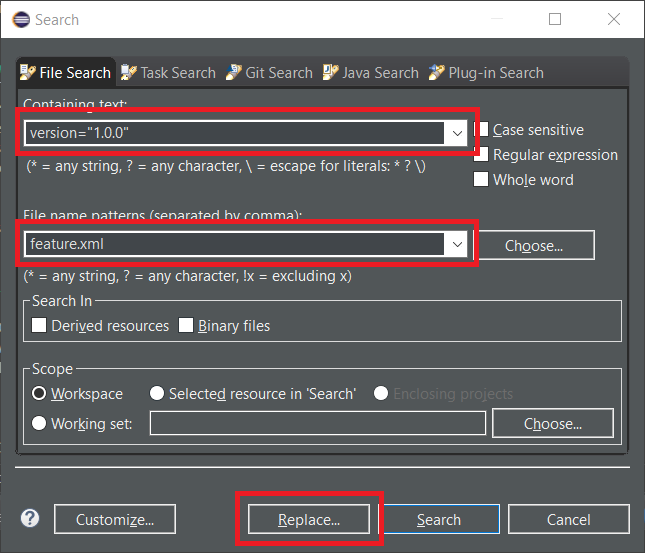645x553 pixels.
Task: Click the Replace... button
Action: 309,519
